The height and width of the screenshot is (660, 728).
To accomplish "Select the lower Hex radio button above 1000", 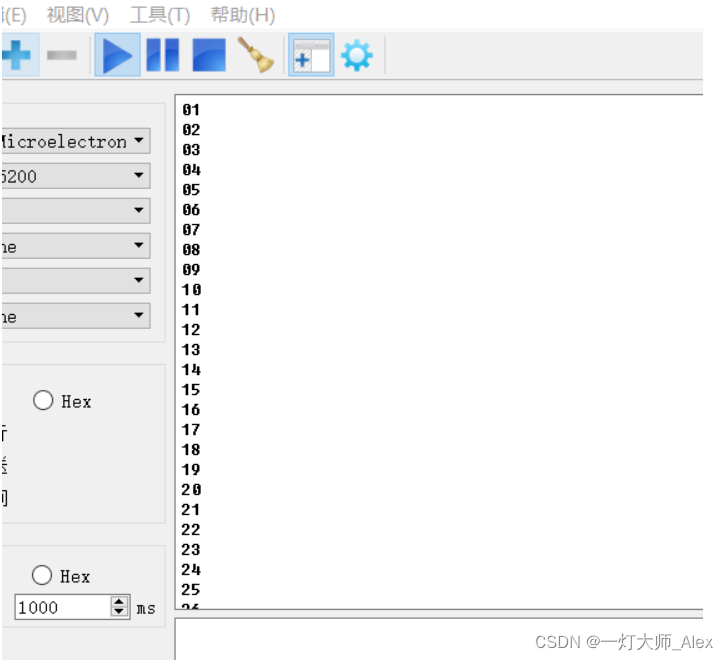I will point(42,575).
